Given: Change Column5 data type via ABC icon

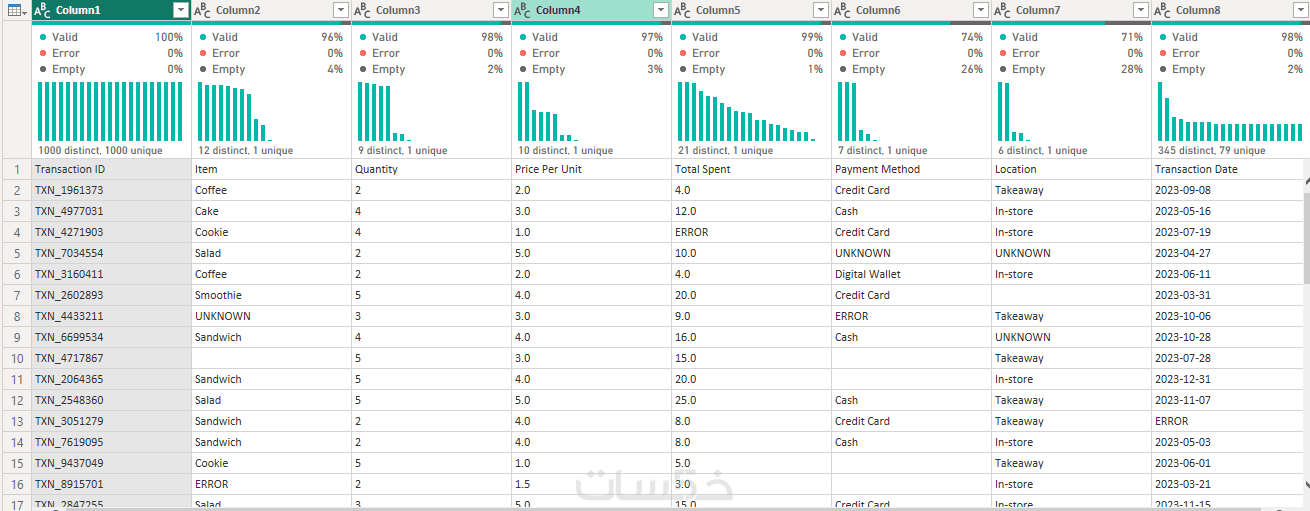Looking at the screenshot, I should pos(682,10).
